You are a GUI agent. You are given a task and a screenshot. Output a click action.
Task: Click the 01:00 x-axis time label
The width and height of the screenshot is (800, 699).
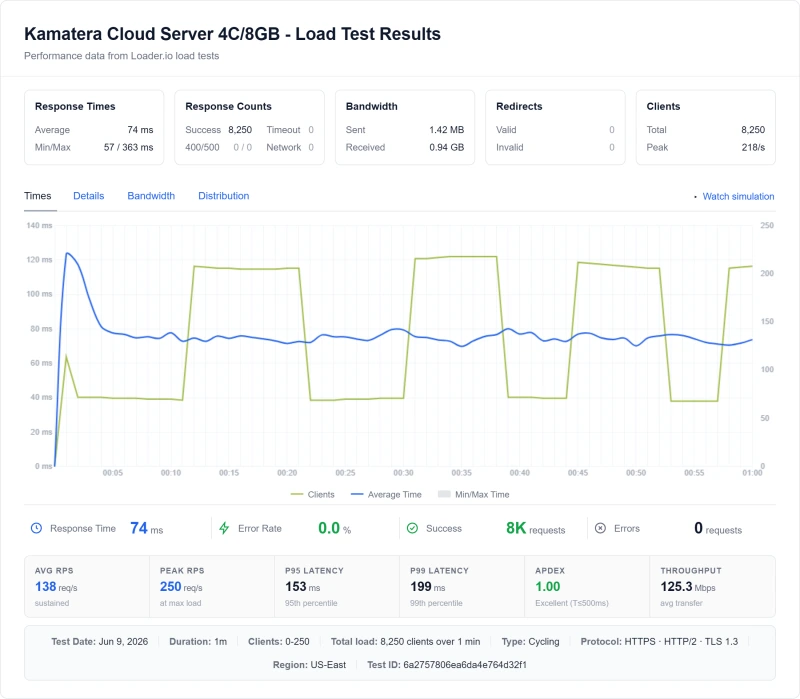click(752, 472)
